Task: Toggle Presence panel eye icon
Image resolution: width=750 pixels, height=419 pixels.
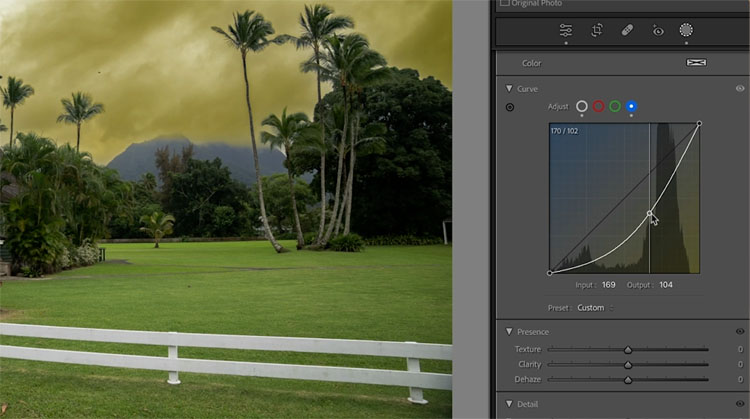Action: click(x=740, y=332)
